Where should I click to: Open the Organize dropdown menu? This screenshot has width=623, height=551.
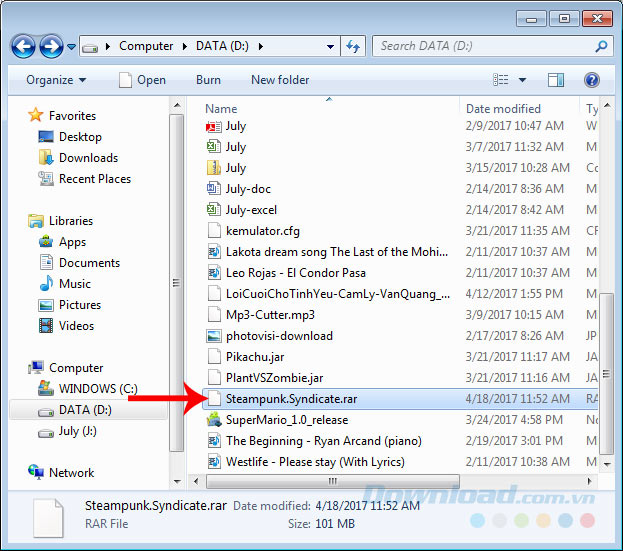[56, 80]
